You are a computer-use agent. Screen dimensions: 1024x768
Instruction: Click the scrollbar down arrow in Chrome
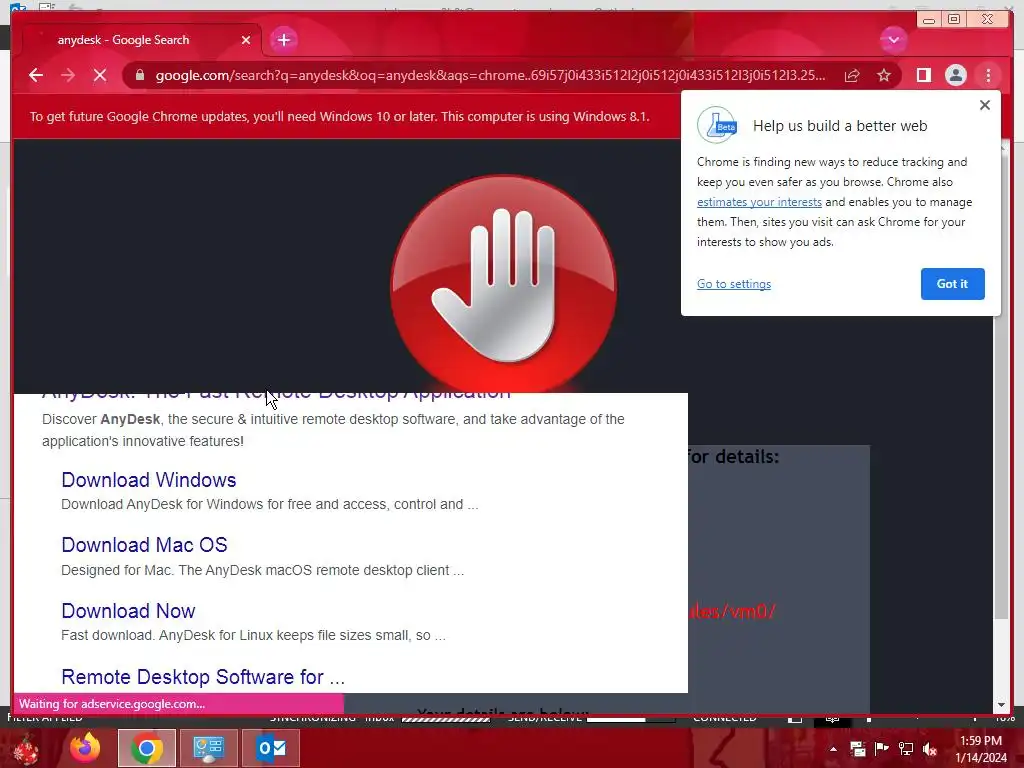[1001, 705]
